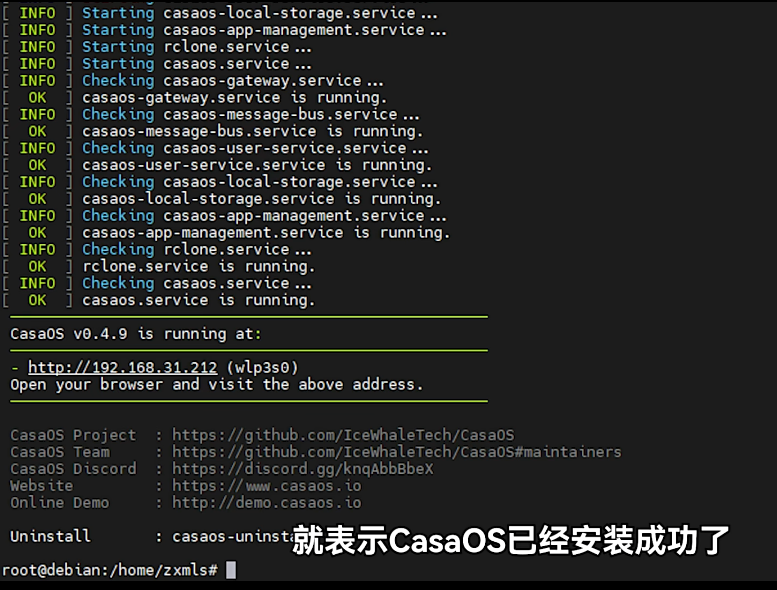777x590 pixels.
Task: Click the OK tag before casaos.service is running
Action: (x=37, y=300)
